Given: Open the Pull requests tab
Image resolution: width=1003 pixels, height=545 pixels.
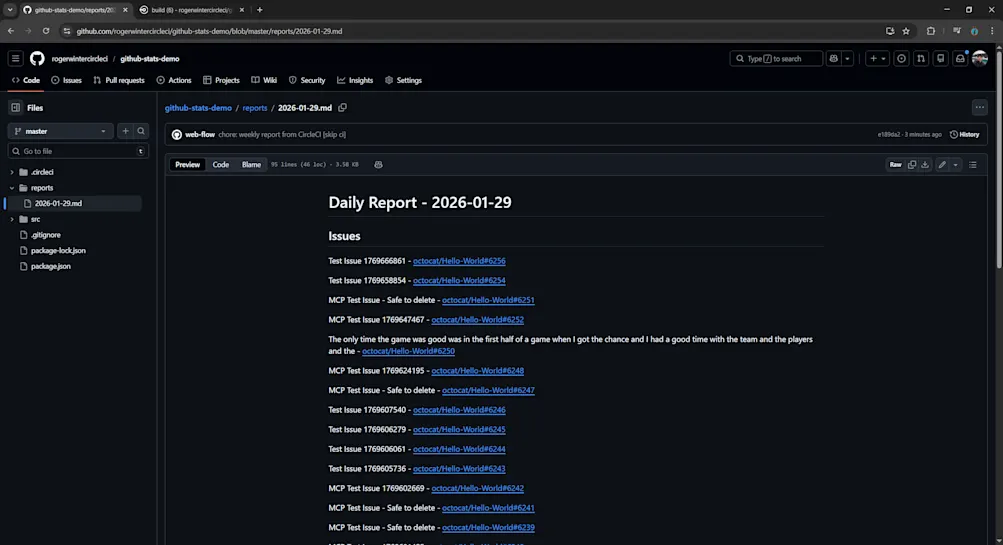Looking at the screenshot, I should click(119, 81).
